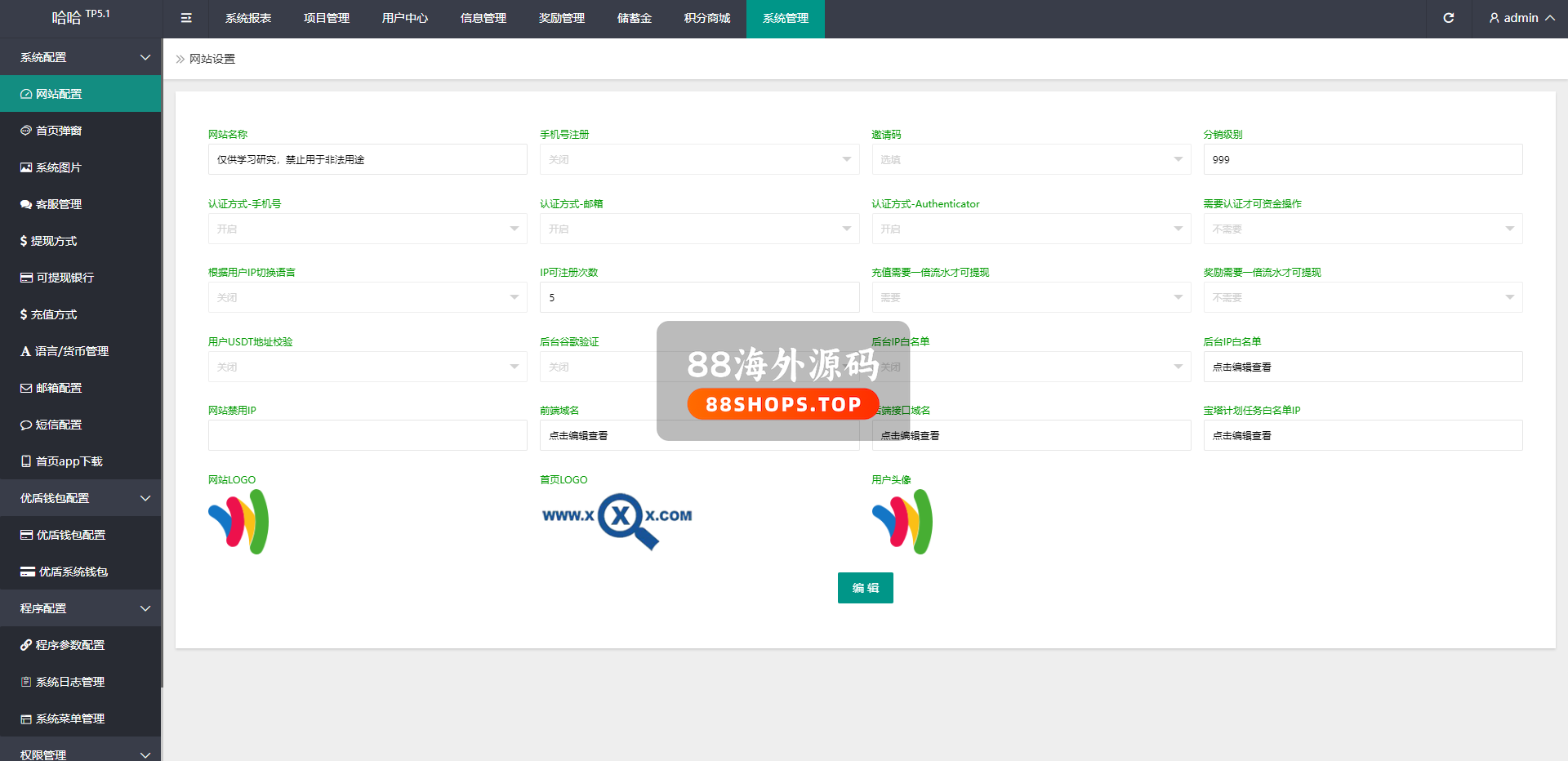Switch to 用户中心 top menu

[x=405, y=18]
